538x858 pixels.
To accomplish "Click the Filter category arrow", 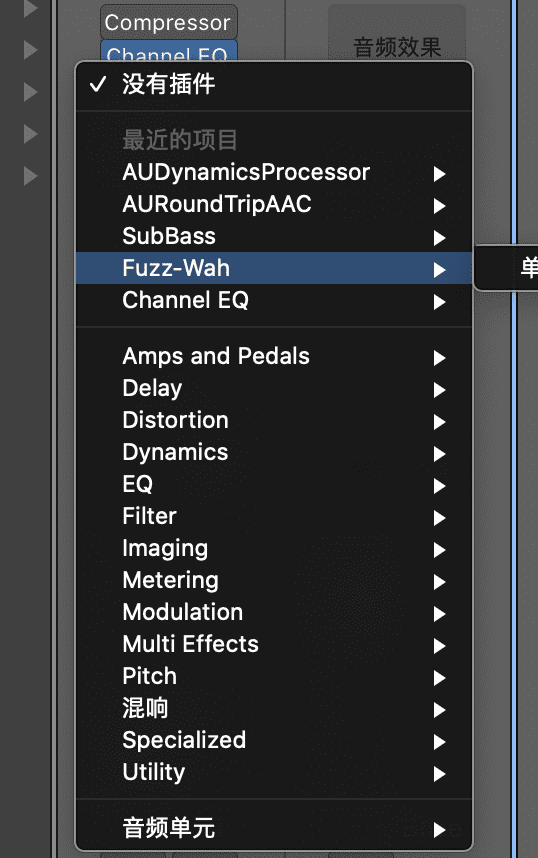I will click(x=439, y=518).
